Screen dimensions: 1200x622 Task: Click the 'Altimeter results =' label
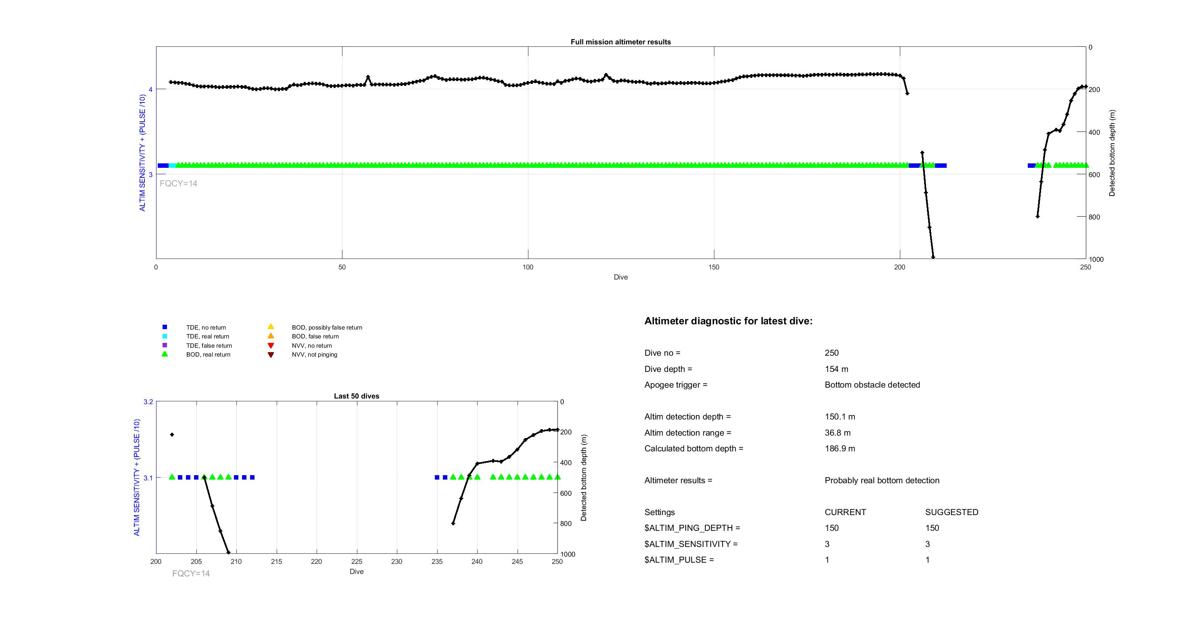678,481
